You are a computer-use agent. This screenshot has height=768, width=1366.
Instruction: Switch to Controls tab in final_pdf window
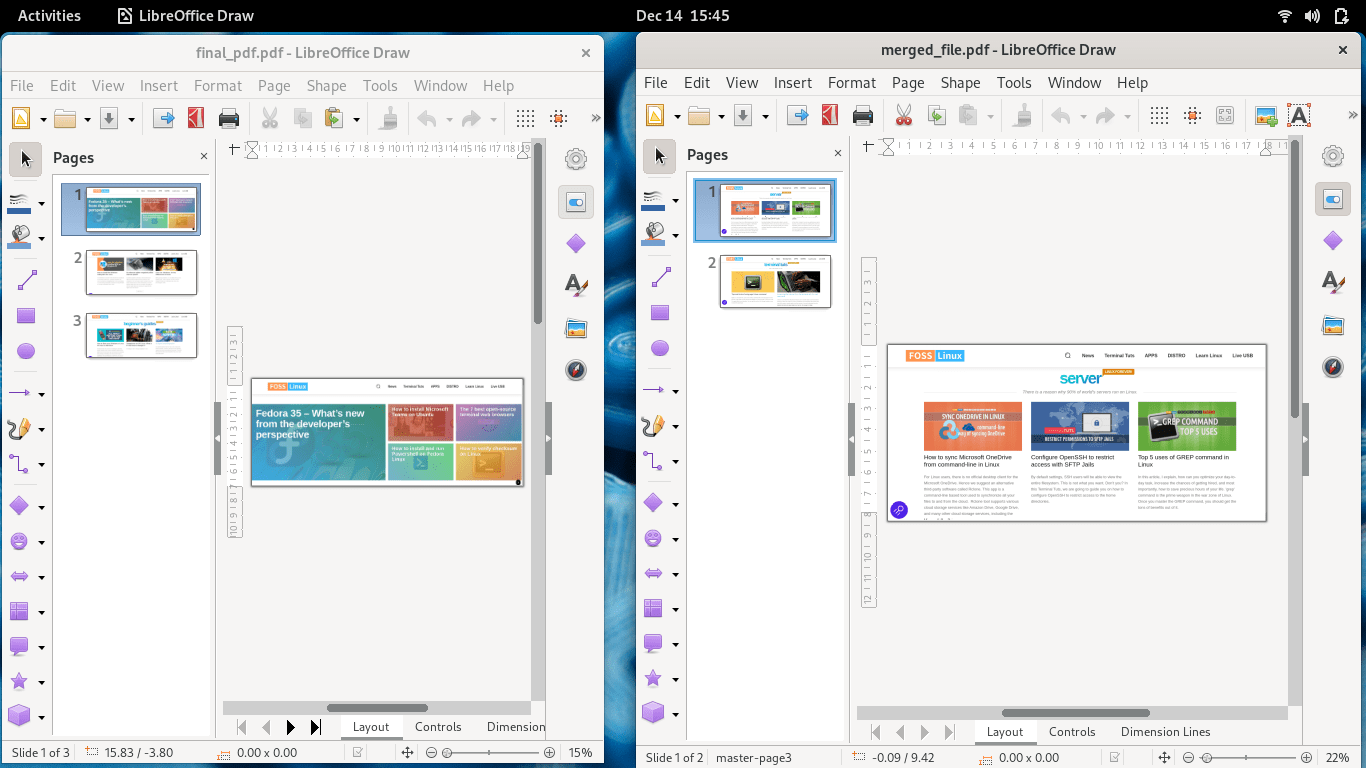click(x=438, y=727)
